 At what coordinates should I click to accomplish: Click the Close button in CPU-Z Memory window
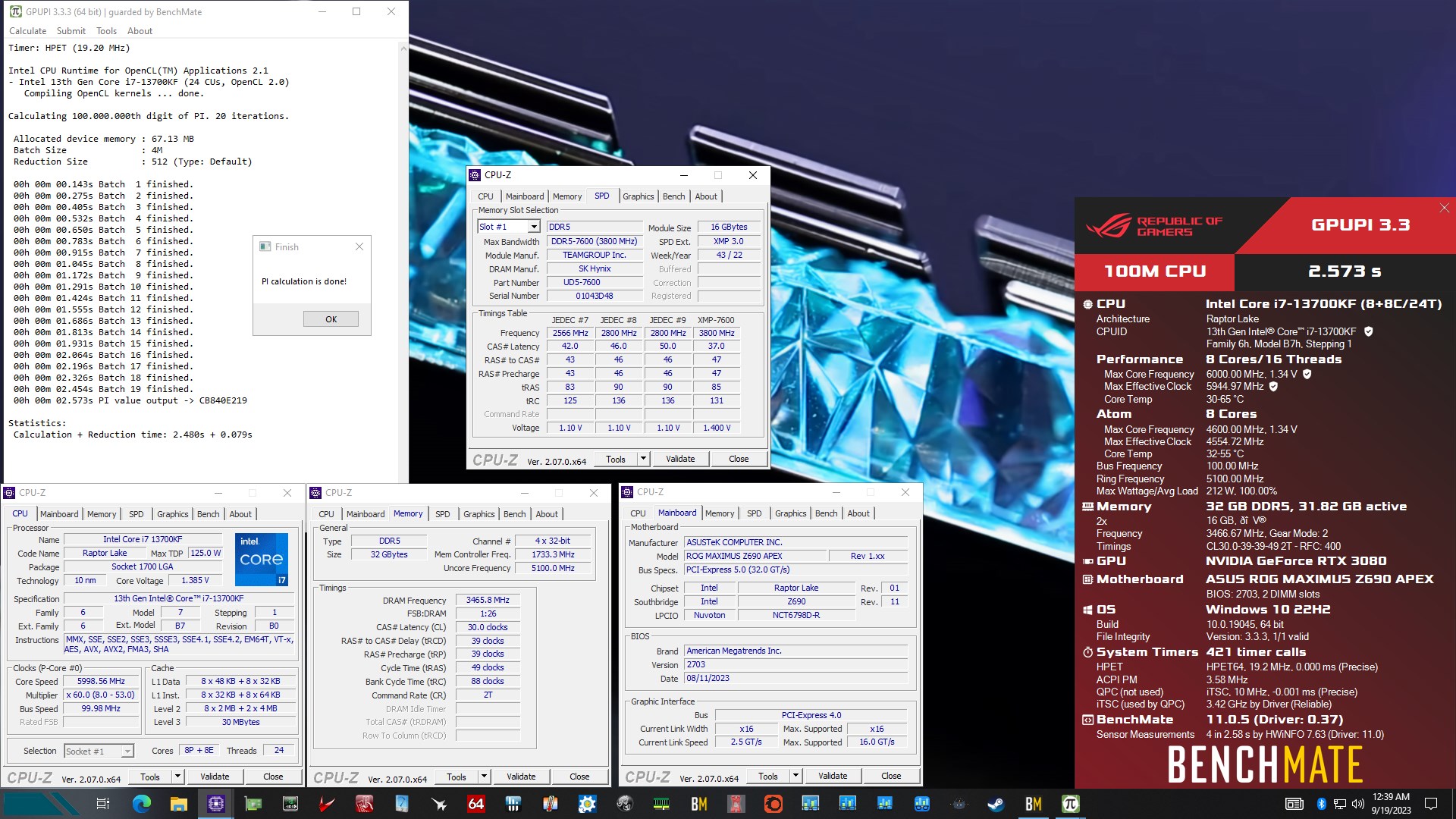pos(579,777)
